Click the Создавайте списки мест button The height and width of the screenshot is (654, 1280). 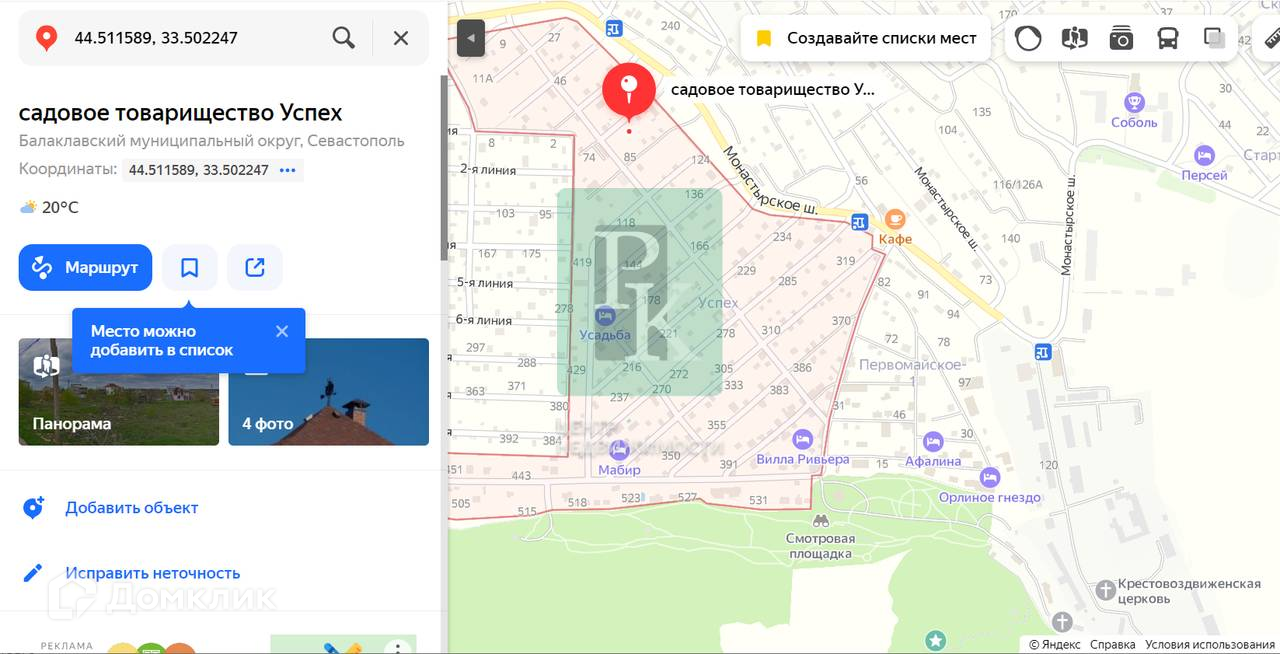click(866, 38)
